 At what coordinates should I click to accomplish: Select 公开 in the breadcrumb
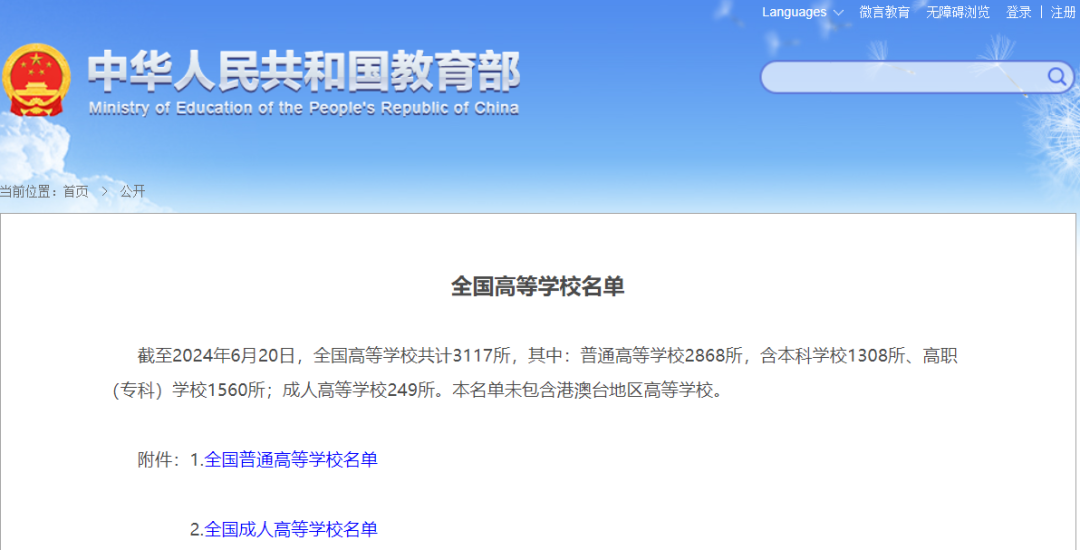(x=132, y=191)
